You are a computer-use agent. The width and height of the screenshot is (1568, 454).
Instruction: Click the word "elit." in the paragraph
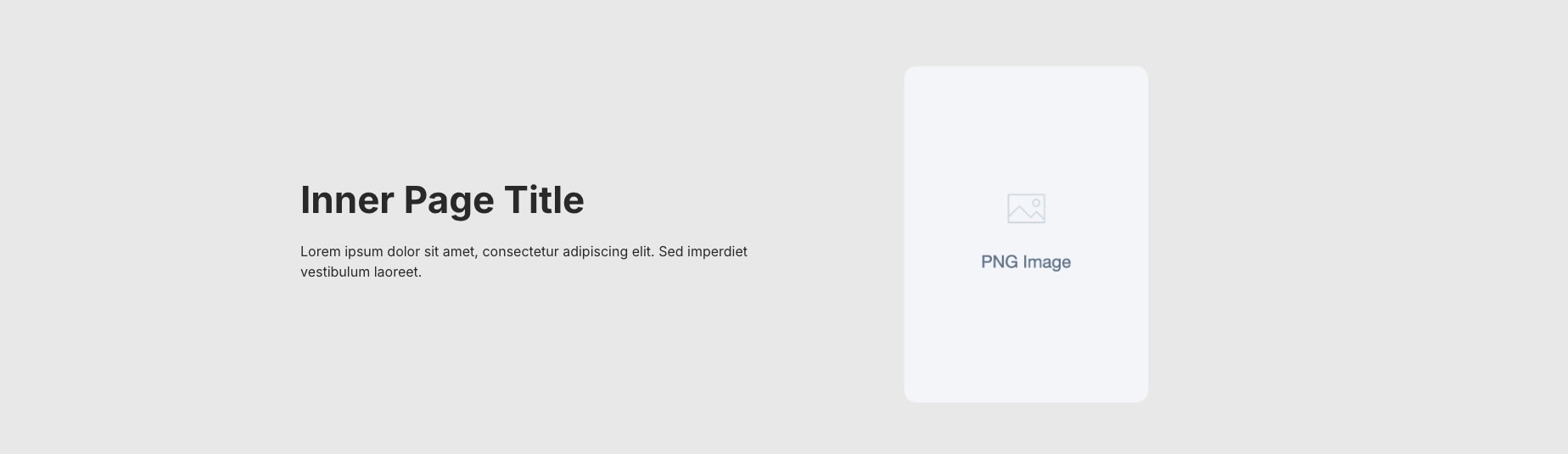pyautogui.click(x=643, y=252)
